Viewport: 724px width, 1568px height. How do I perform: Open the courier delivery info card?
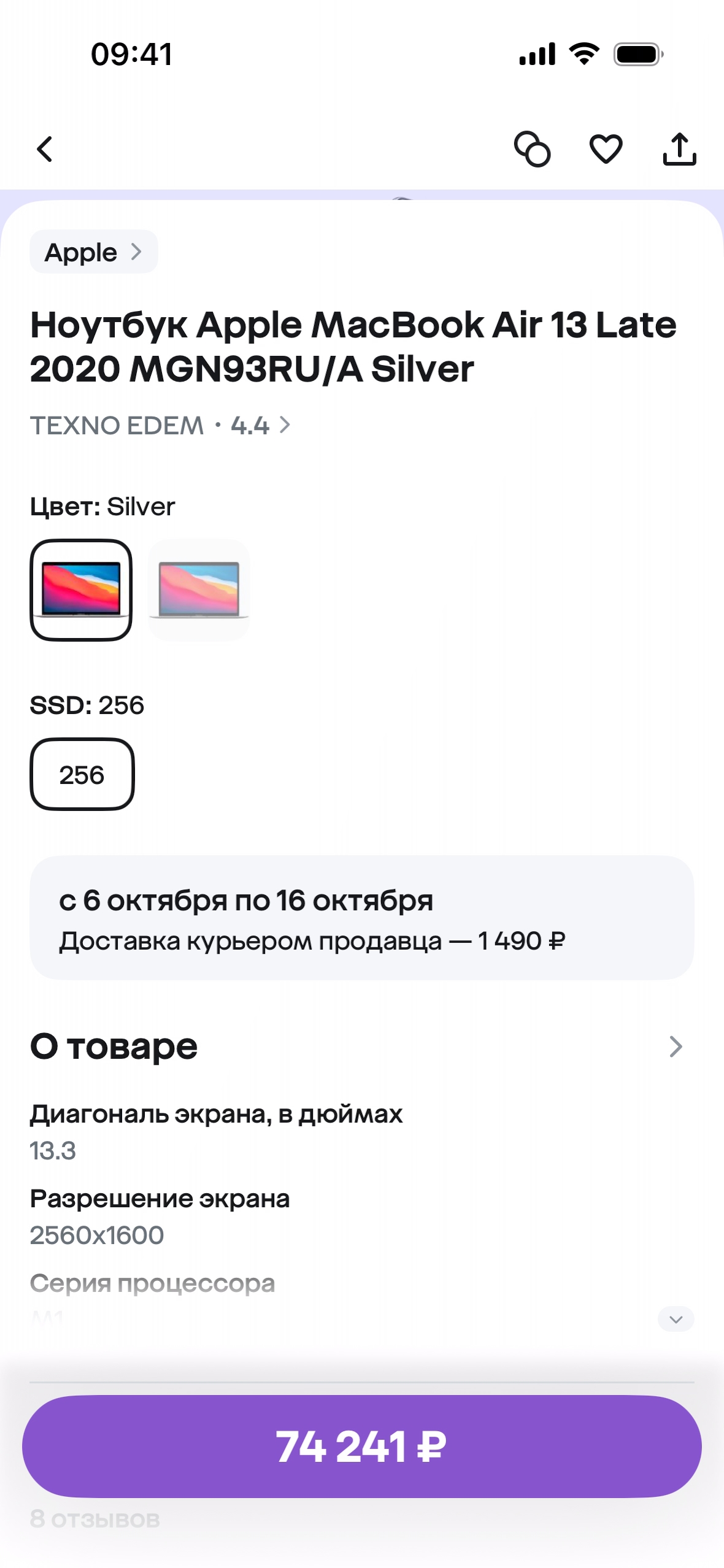[362, 918]
